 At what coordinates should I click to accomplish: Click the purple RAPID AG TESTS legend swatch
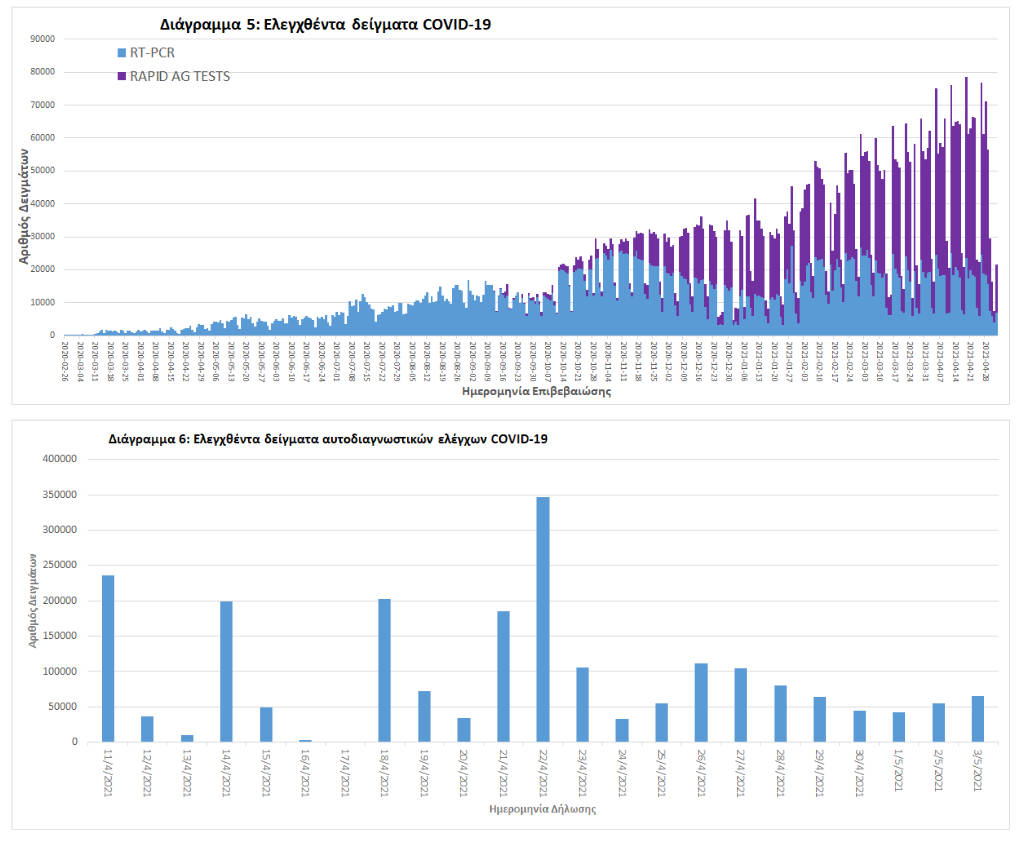tap(122, 76)
